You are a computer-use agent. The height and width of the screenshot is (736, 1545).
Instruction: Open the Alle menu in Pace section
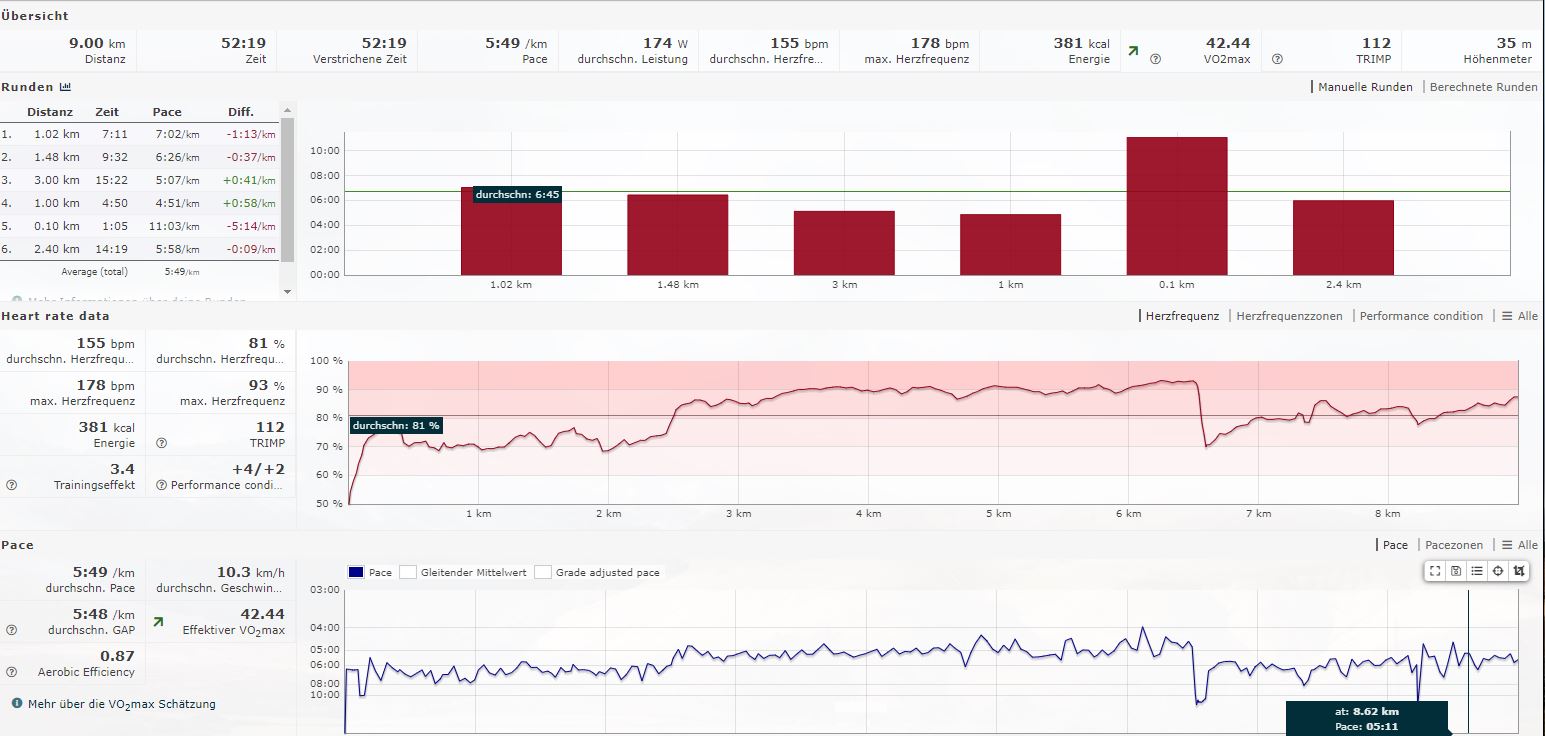1519,545
